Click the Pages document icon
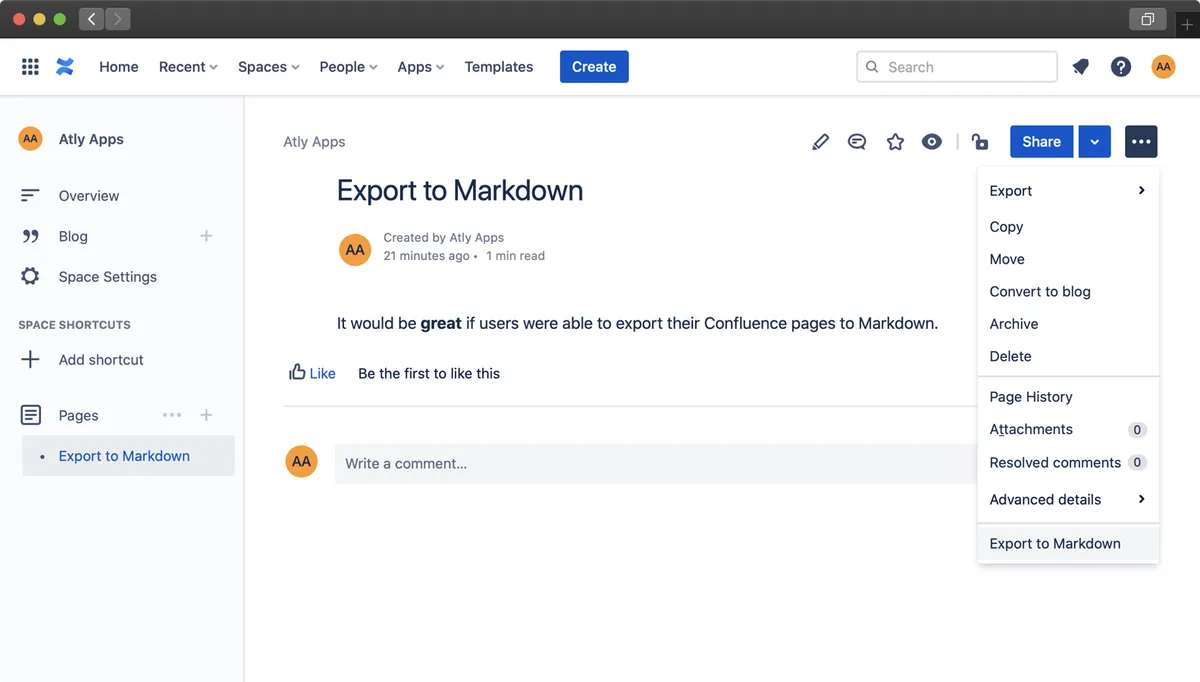Viewport: 1200px width, 682px height. coord(30,415)
